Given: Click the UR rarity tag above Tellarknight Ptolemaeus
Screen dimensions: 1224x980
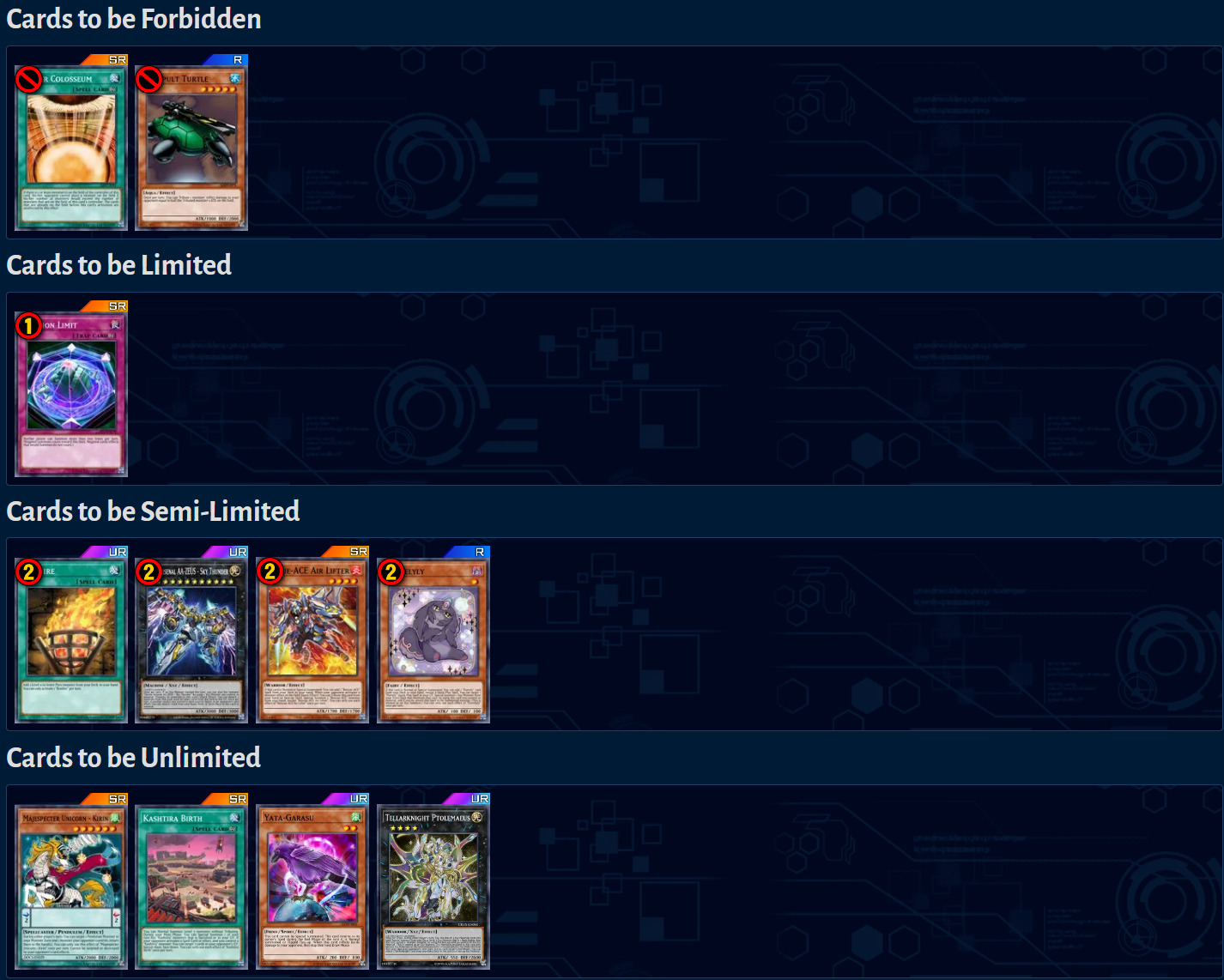Looking at the screenshot, I should [x=480, y=799].
